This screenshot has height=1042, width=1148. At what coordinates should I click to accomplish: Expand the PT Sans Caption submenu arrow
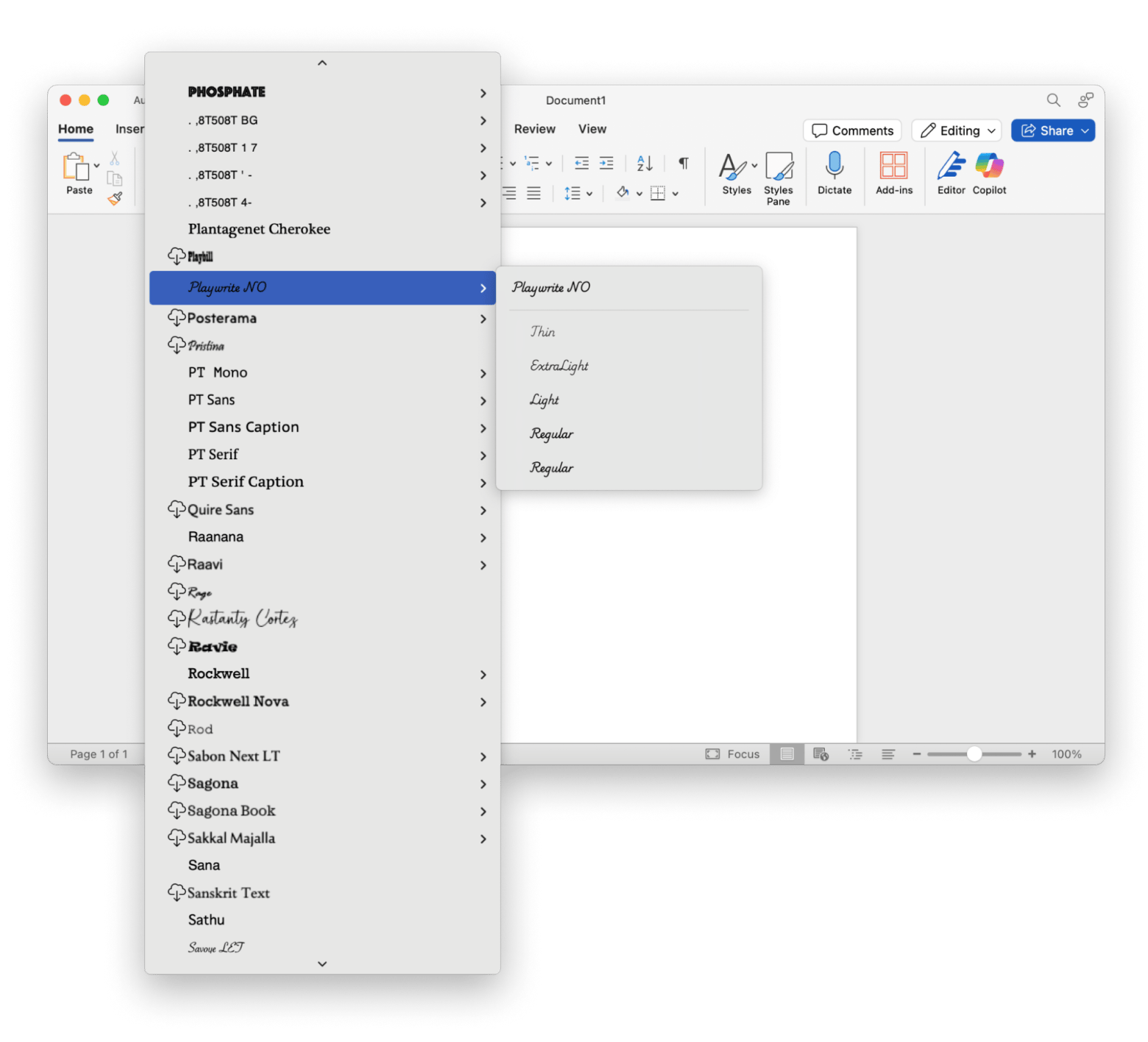[x=483, y=428]
